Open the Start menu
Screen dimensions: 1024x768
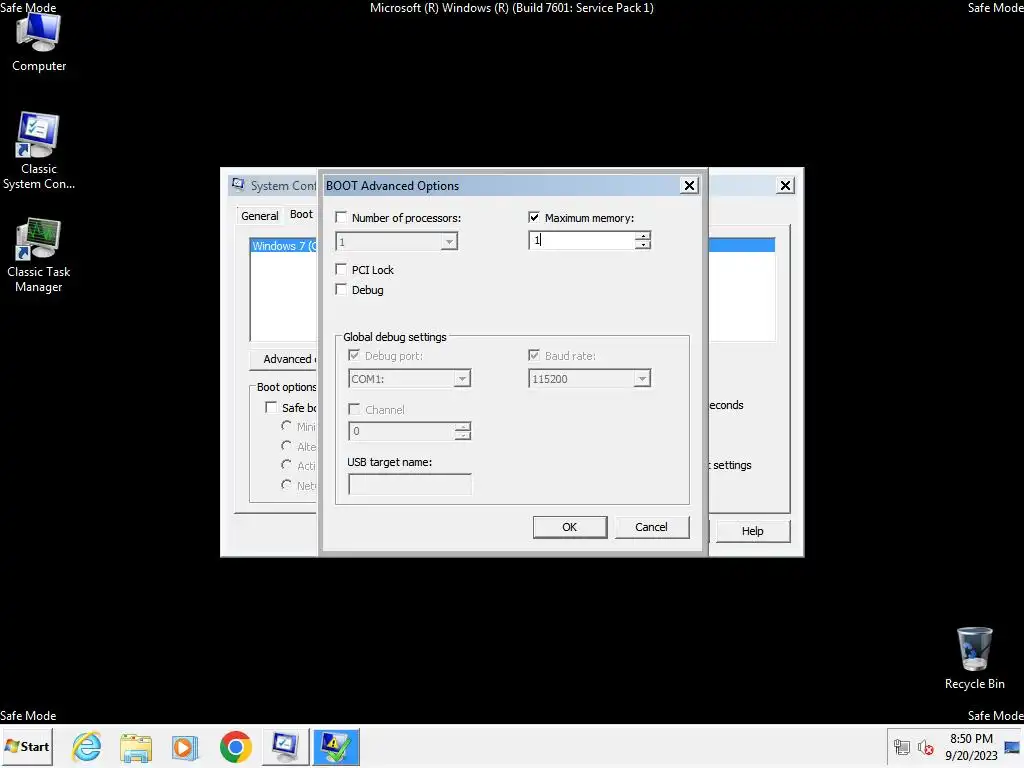27,746
